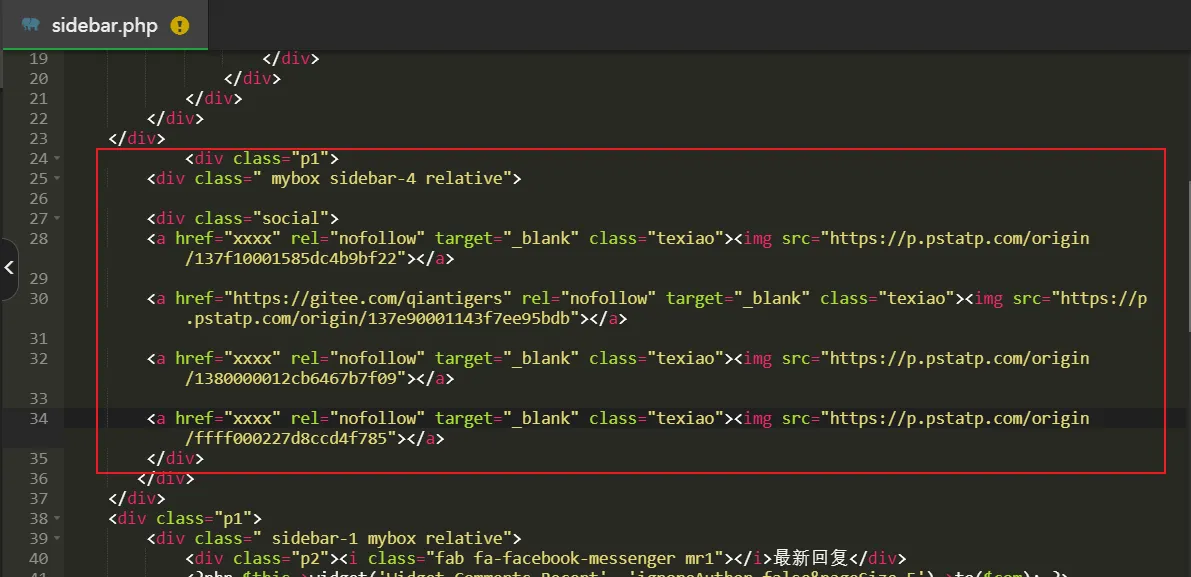Click the "social" class value on line 27
Image resolution: width=1191 pixels, height=577 pixels.
[296, 219]
